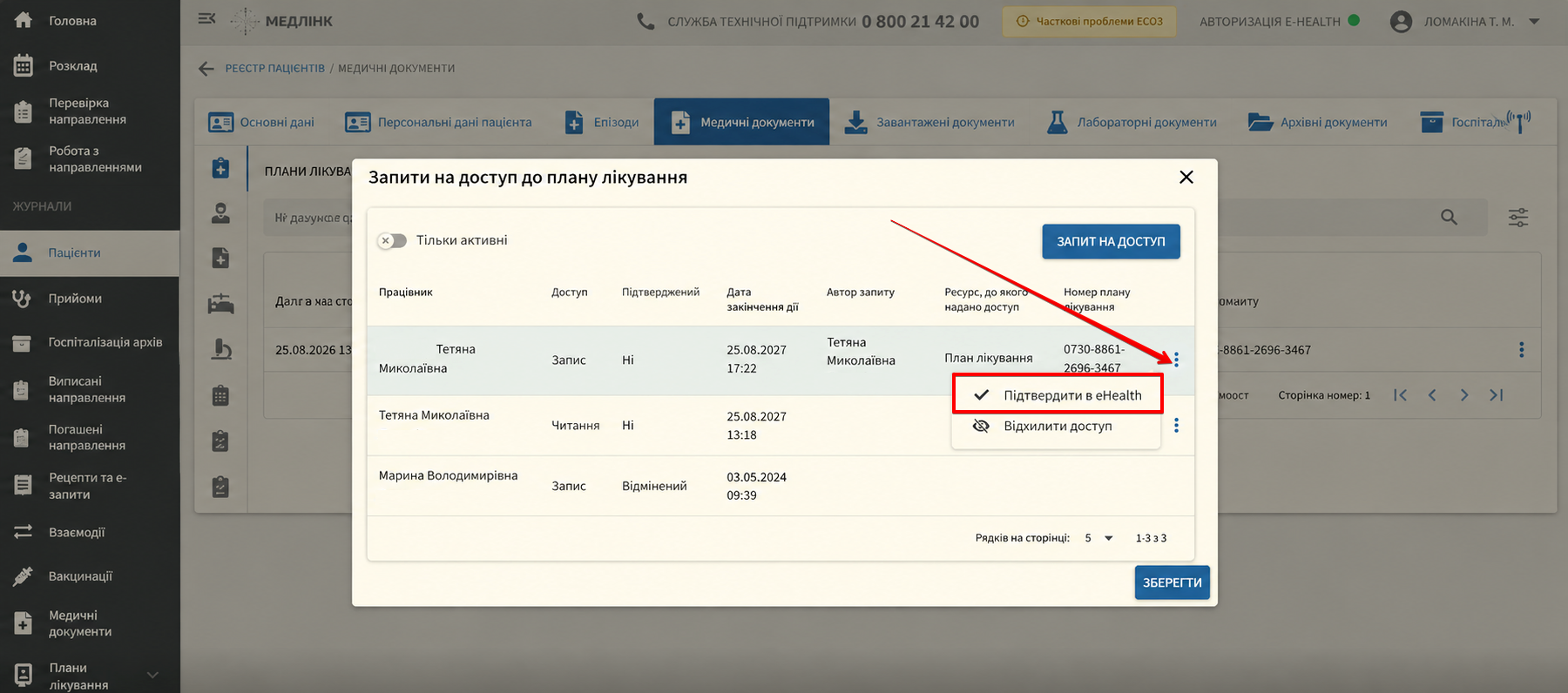The height and width of the screenshot is (693, 1568).
Task: Go to first page arrow
Action: (1401, 395)
